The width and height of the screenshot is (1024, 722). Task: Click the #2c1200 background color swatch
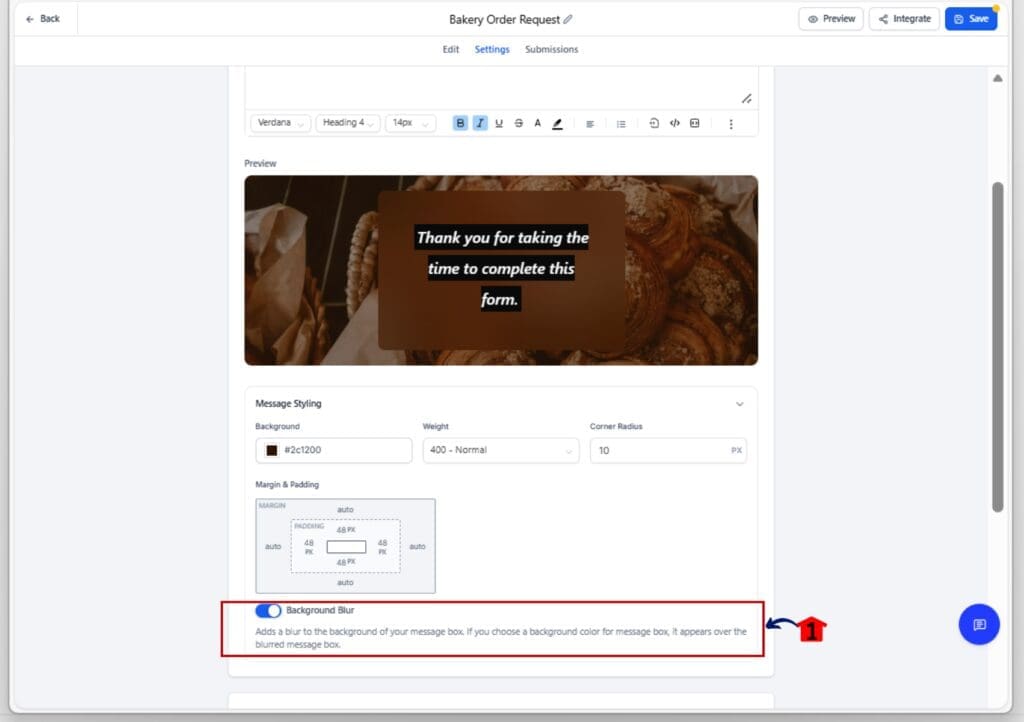(271, 450)
